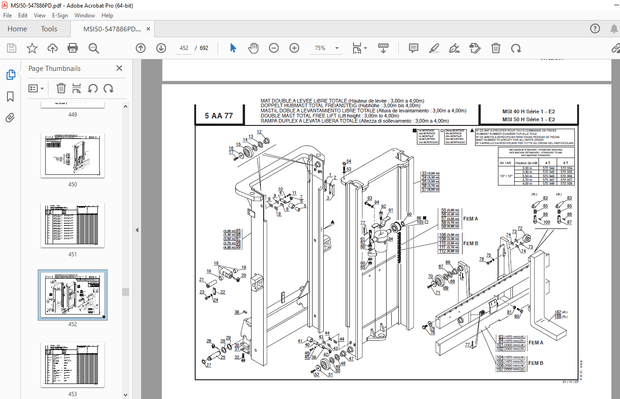Click the stamp tool icon
The height and width of the screenshot is (399, 620).
[x=475, y=48]
